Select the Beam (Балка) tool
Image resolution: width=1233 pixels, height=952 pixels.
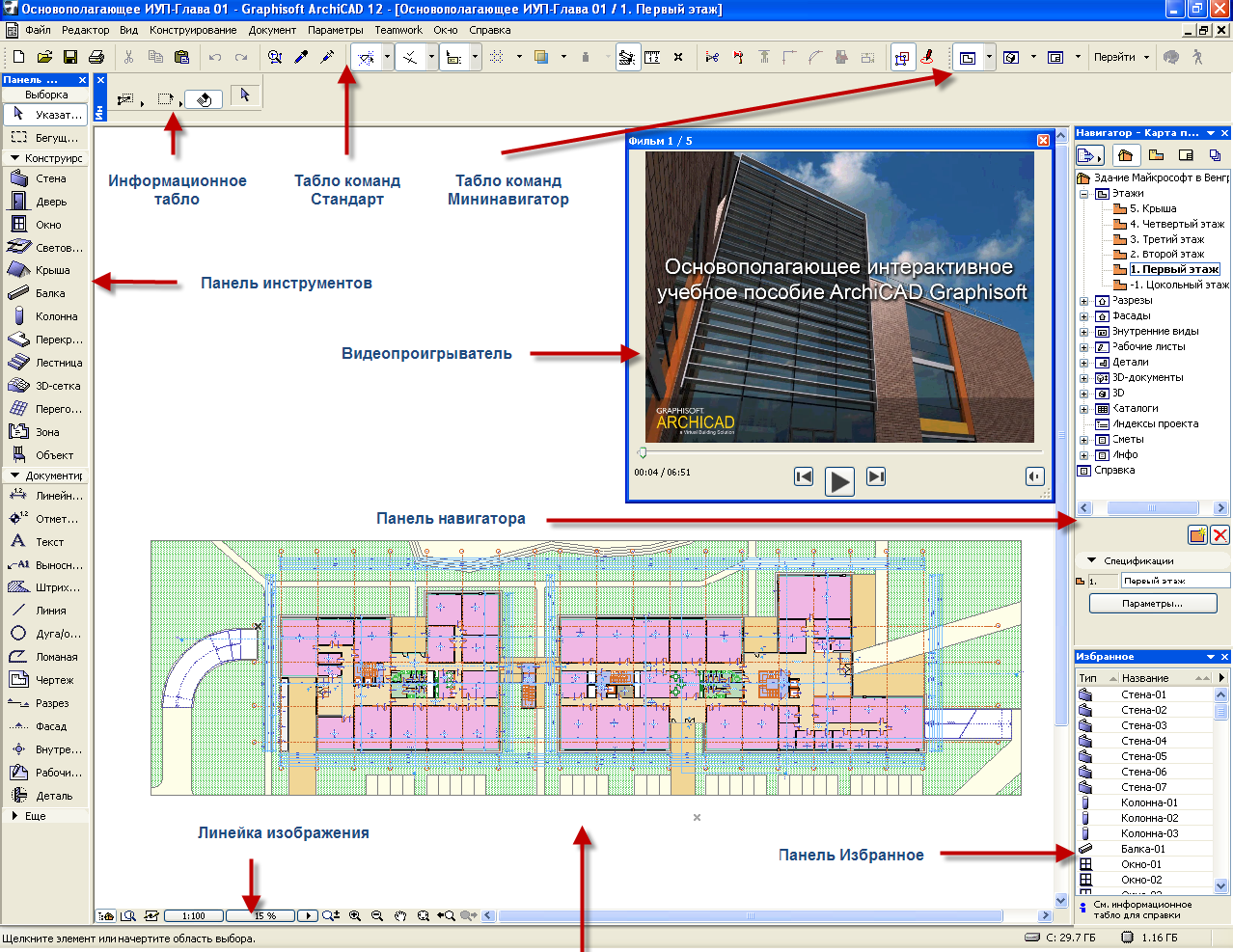[x=46, y=293]
